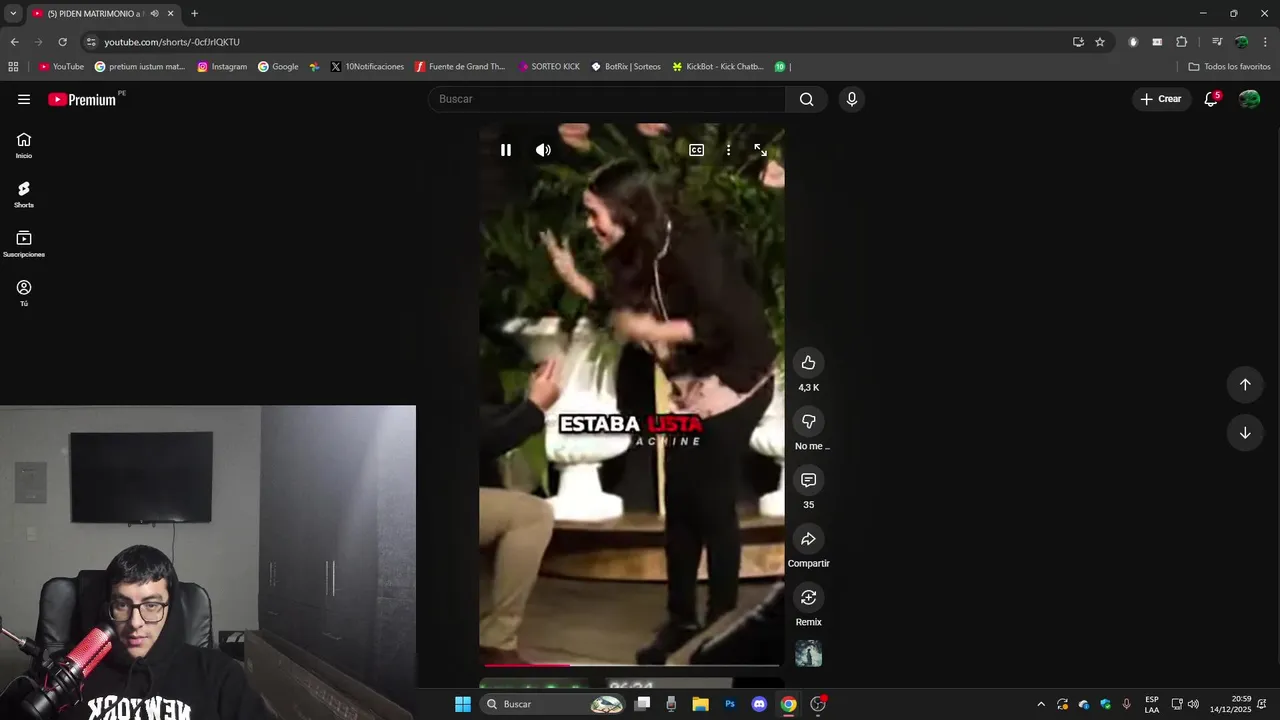Open Chrome media control button
This screenshot has height=720, width=1280.
point(1217,42)
